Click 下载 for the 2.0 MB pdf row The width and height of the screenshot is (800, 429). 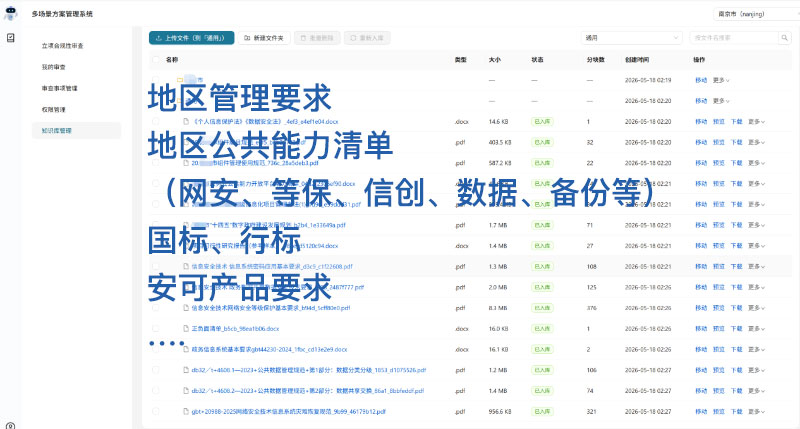tap(736, 287)
